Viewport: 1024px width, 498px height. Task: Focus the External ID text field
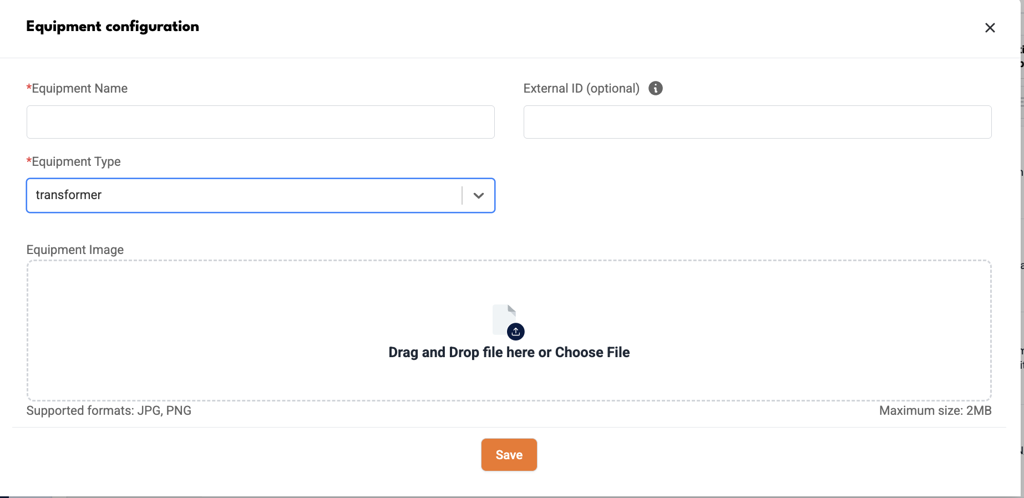(x=758, y=122)
